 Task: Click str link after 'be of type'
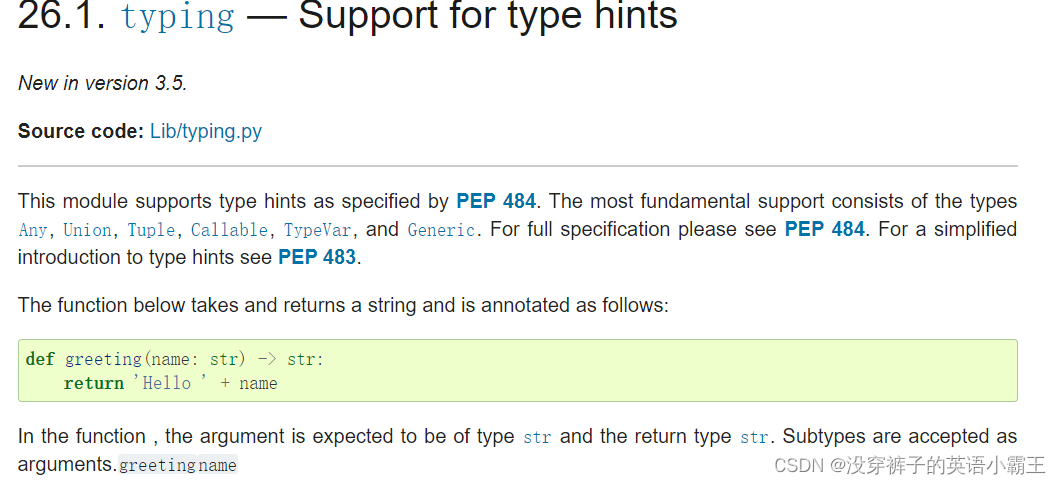tap(537, 437)
